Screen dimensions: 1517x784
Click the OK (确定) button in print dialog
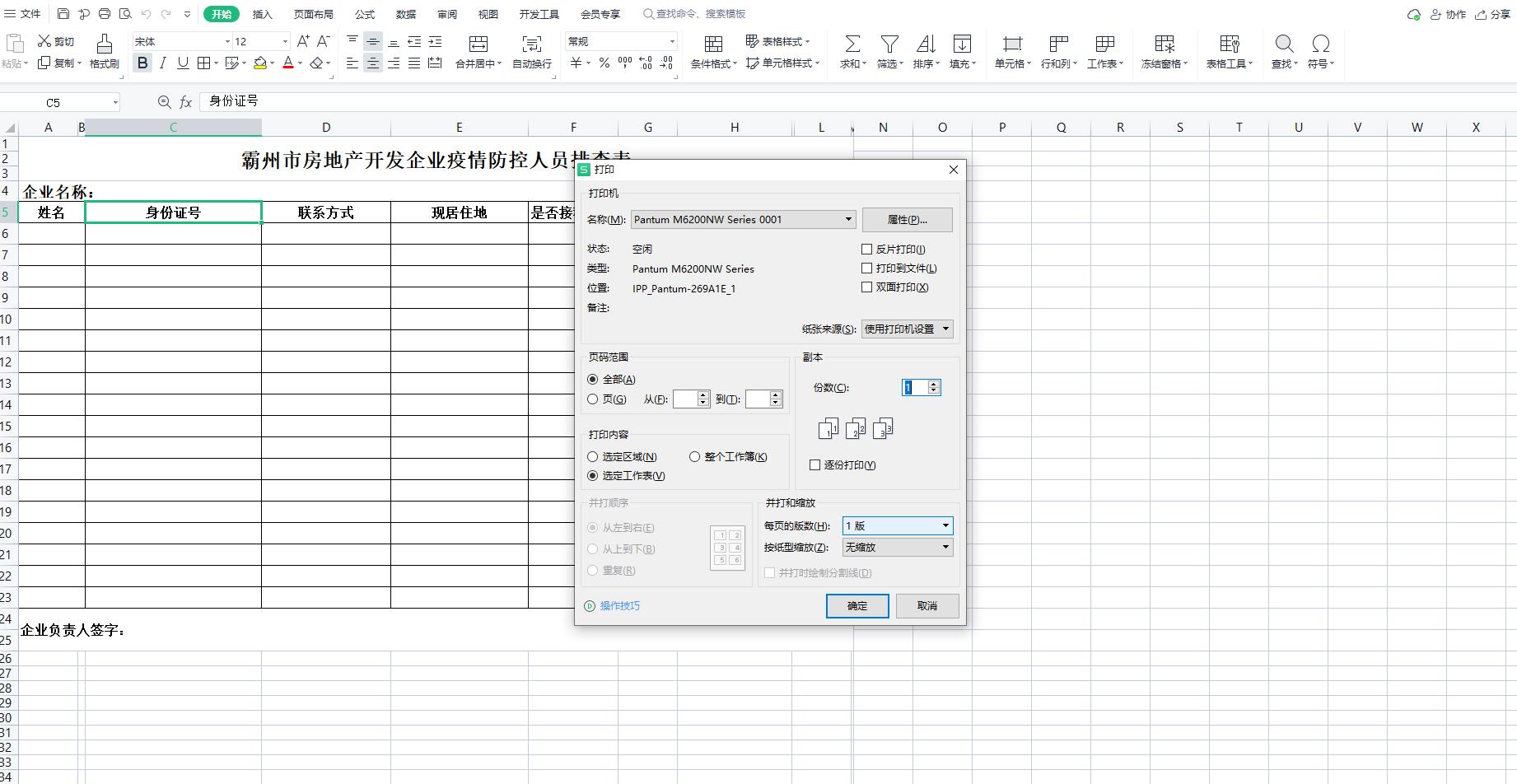[857, 606]
